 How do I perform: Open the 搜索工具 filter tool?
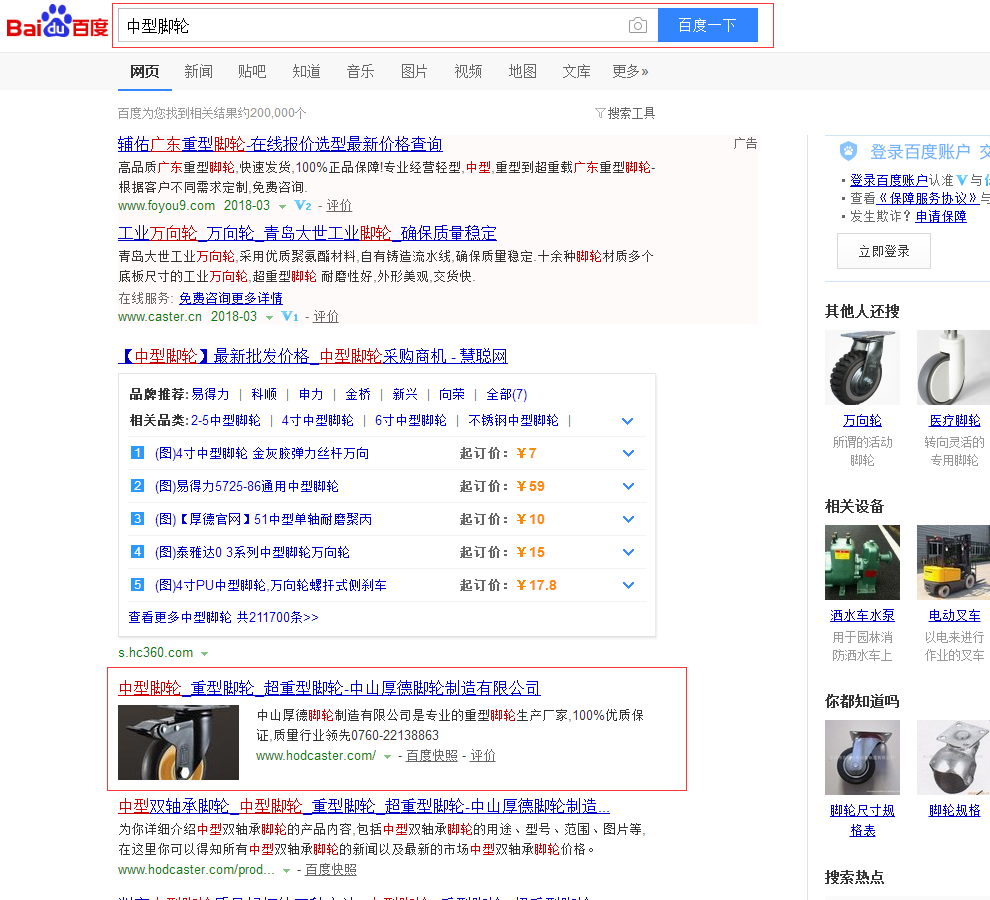625,113
